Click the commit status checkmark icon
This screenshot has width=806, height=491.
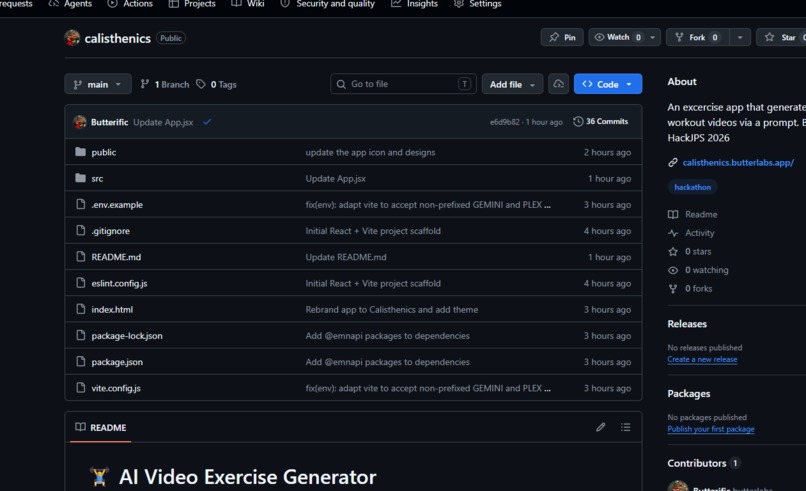(x=207, y=122)
